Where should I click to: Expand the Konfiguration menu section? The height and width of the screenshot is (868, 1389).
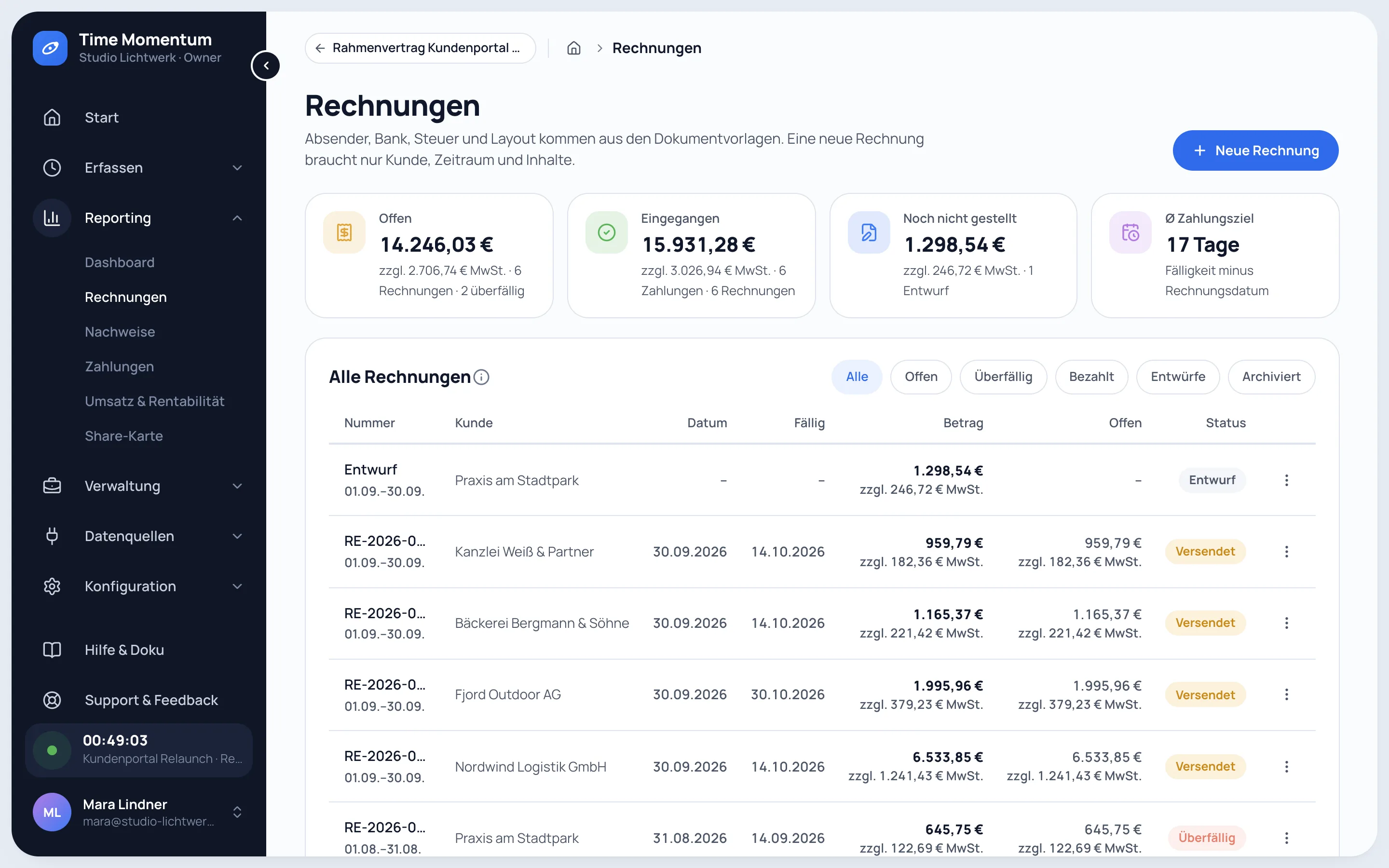pyautogui.click(x=237, y=586)
